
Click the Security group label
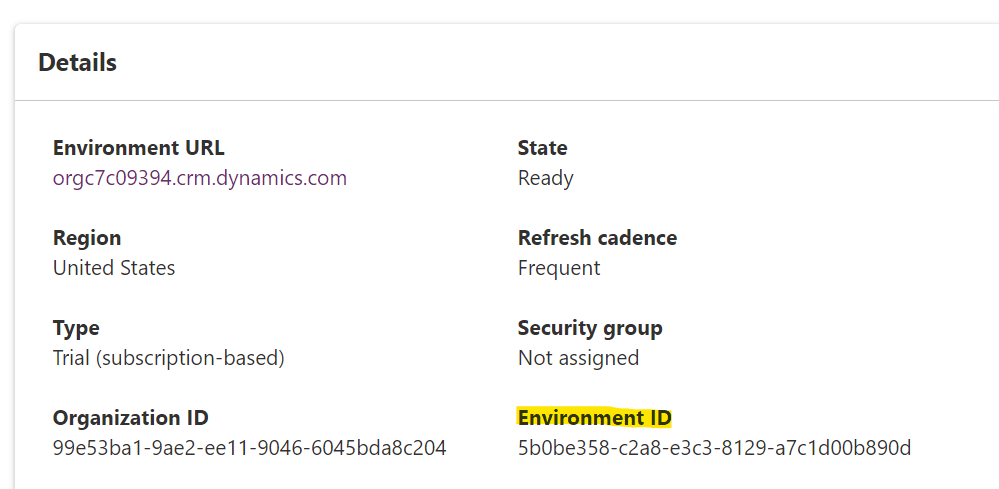[590, 329]
